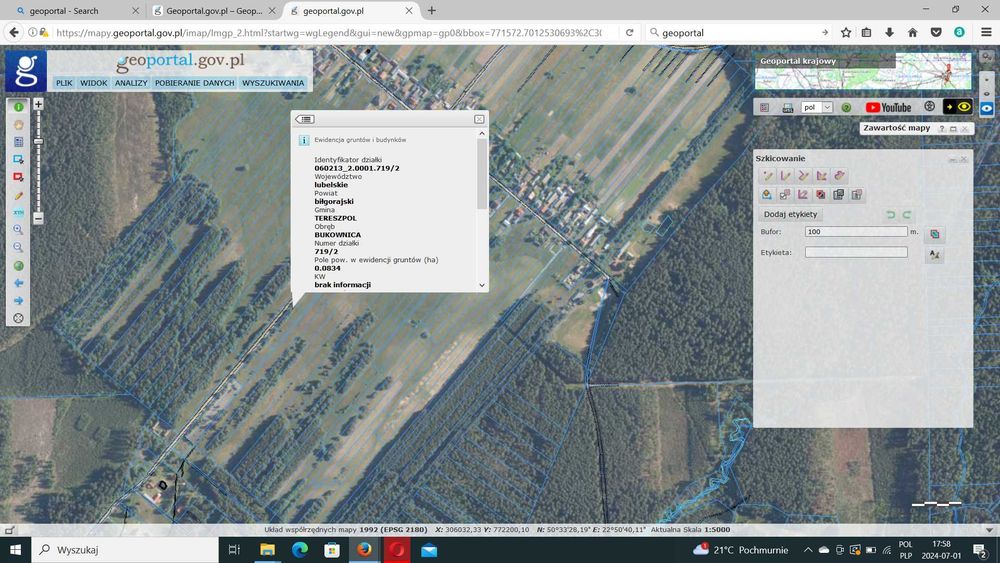1000x563 pixels.
Task: Select the freehand shape sketch tool
Action: click(839, 175)
